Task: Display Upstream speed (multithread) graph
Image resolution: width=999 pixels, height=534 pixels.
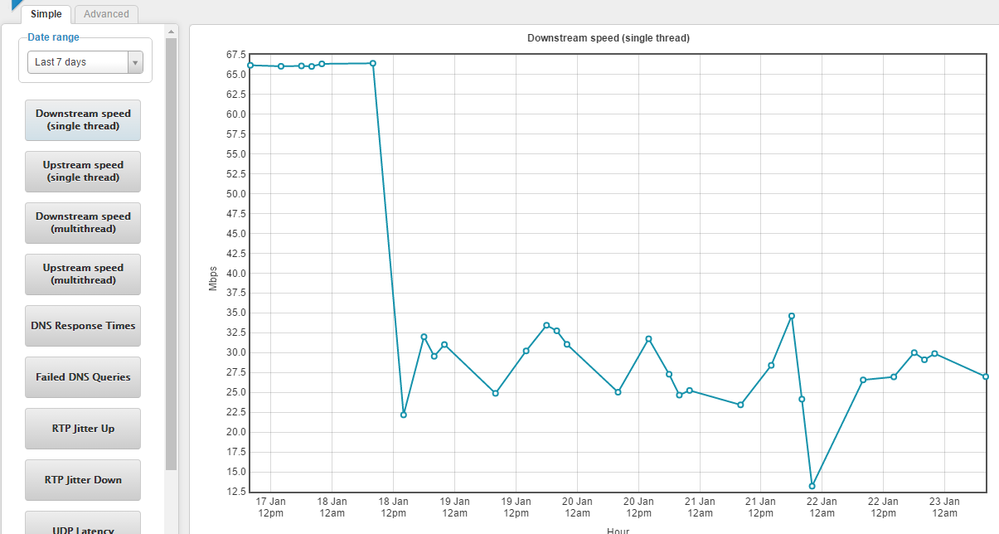Action: coord(83,274)
